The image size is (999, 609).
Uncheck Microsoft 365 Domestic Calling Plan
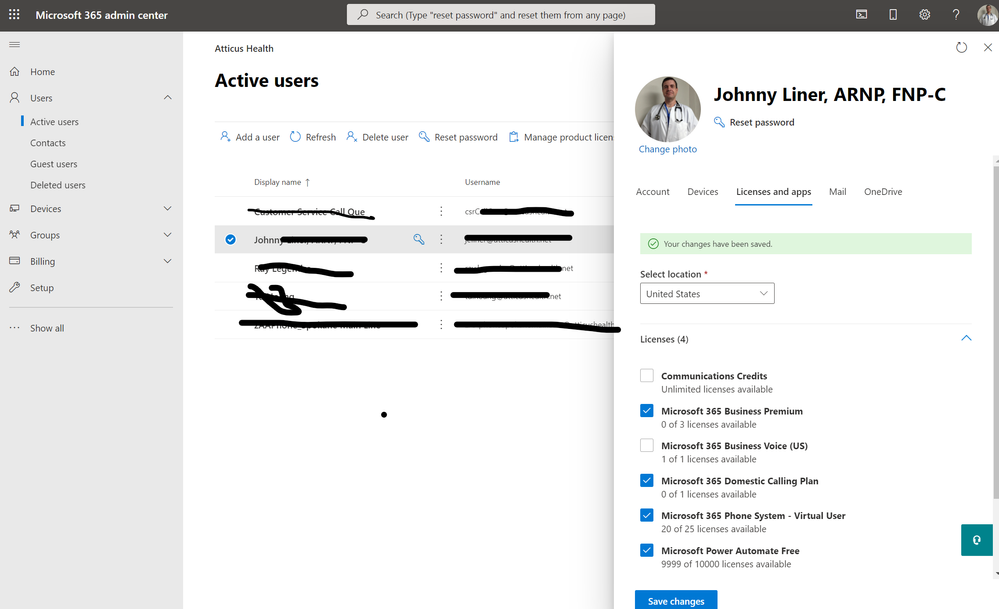[x=647, y=480]
